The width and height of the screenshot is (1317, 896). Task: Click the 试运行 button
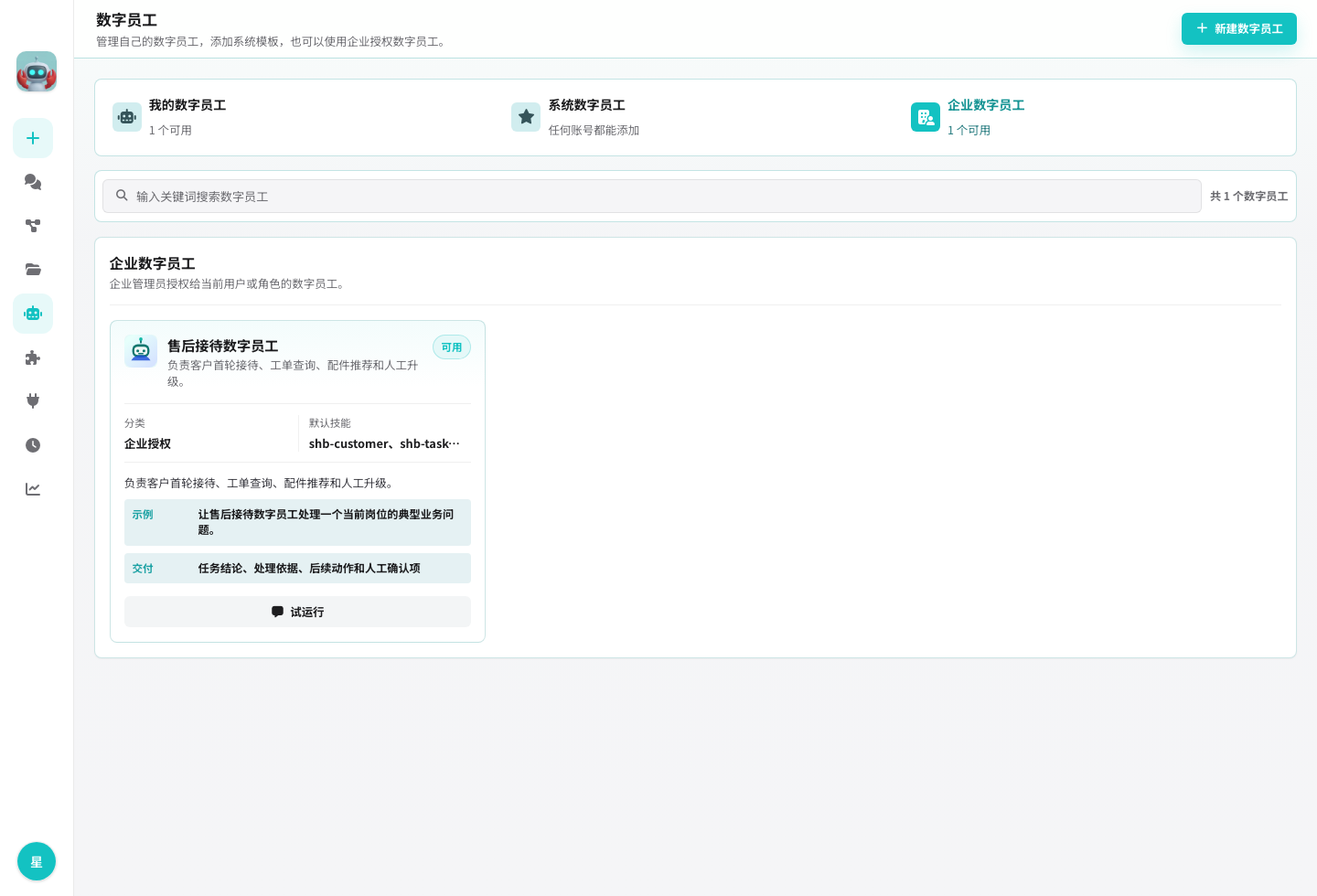click(297, 612)
